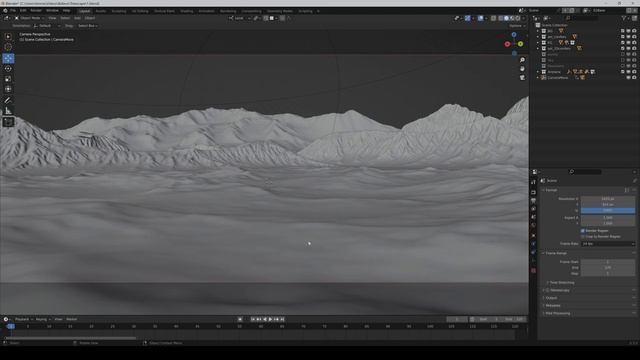Expand the Output panel
Image resolution: width=640 pixels, height=360 pixels.
(x=551, y=298)
